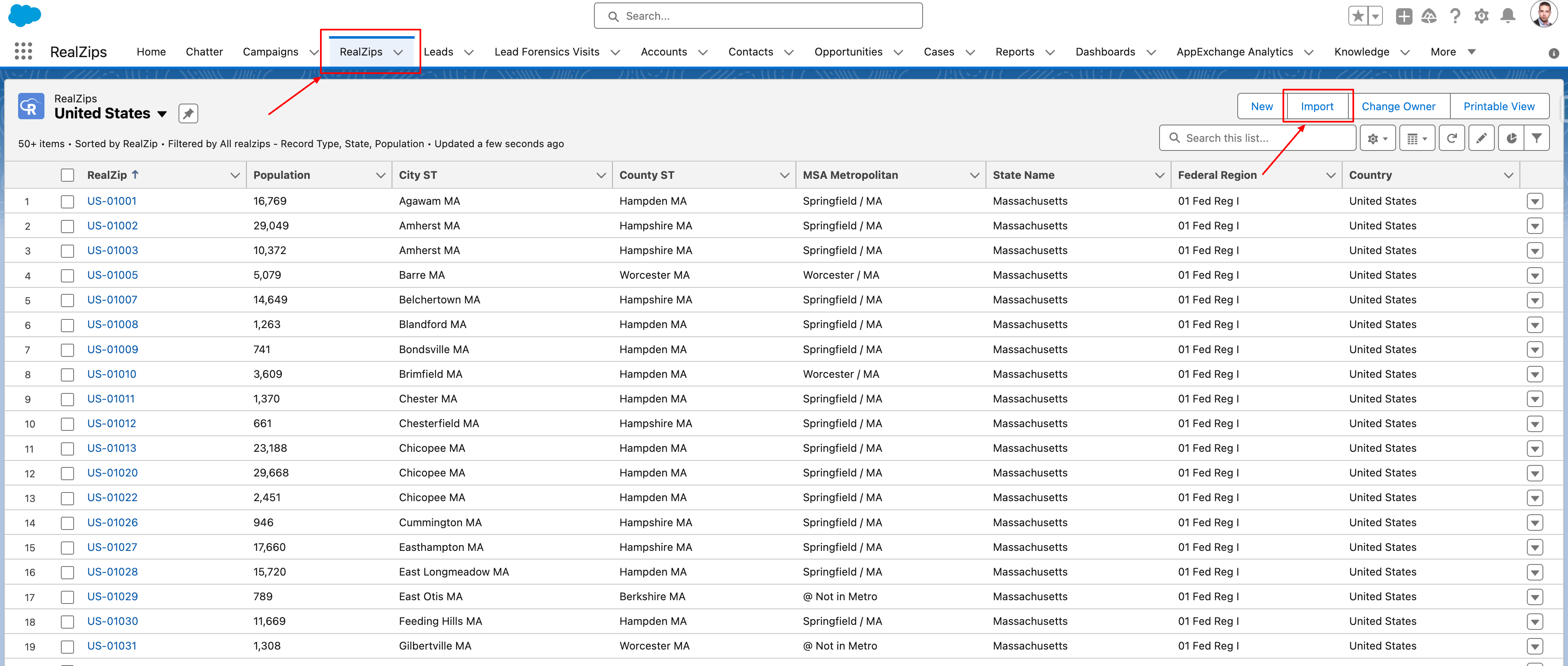Viewport: 1568px width, 666px height.
Task: Open Setup via the gear icon
Action: coord(1482,16)
